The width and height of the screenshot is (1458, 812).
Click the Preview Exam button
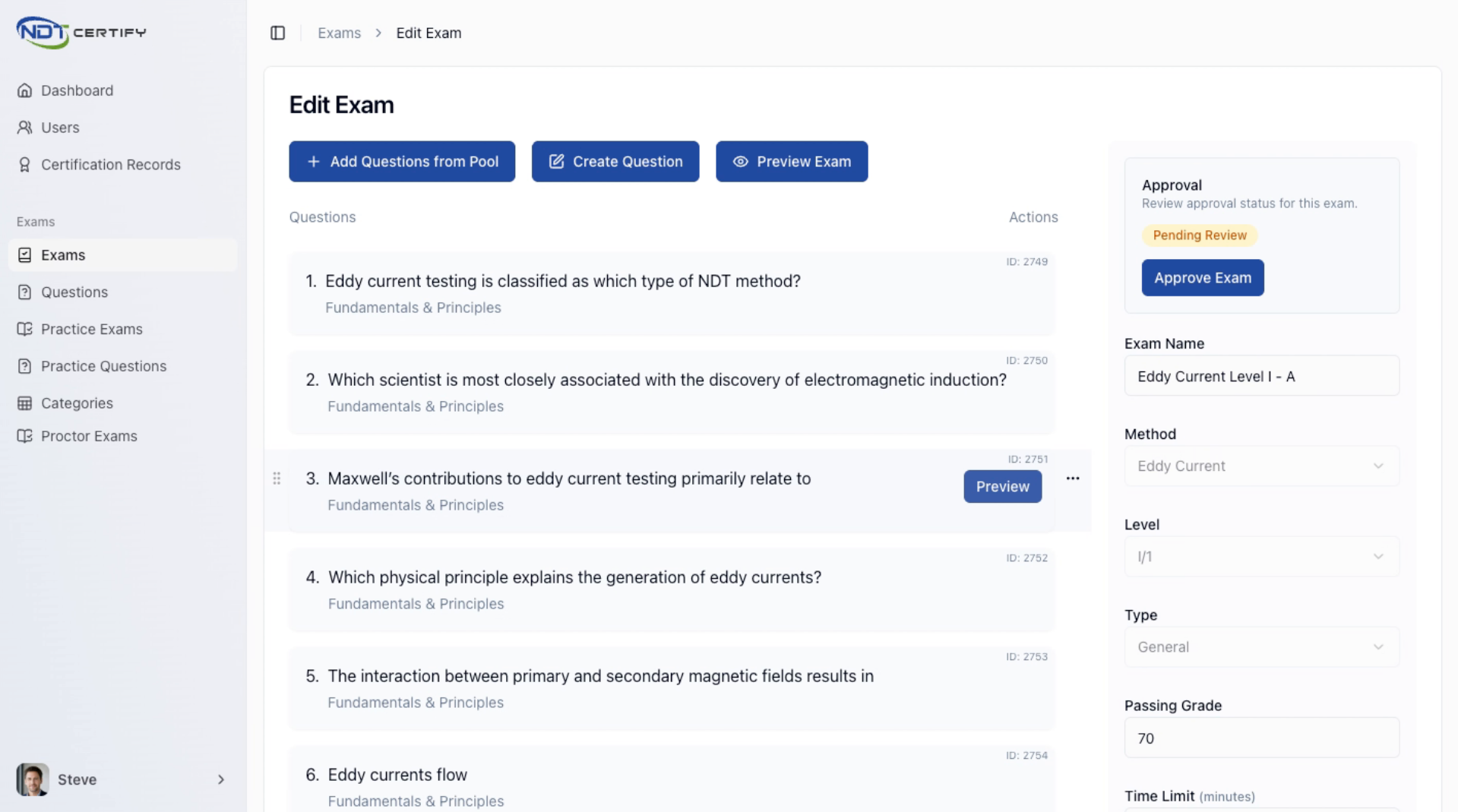[792, 161]
